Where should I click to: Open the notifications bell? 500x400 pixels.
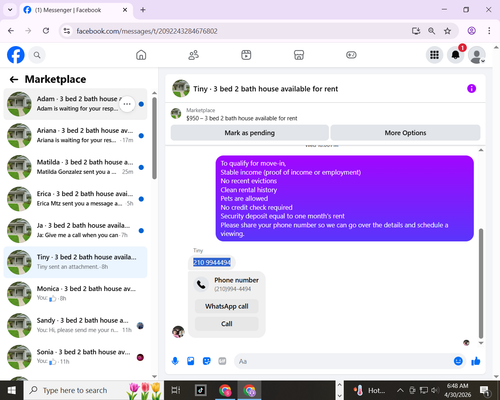point(455,55)
